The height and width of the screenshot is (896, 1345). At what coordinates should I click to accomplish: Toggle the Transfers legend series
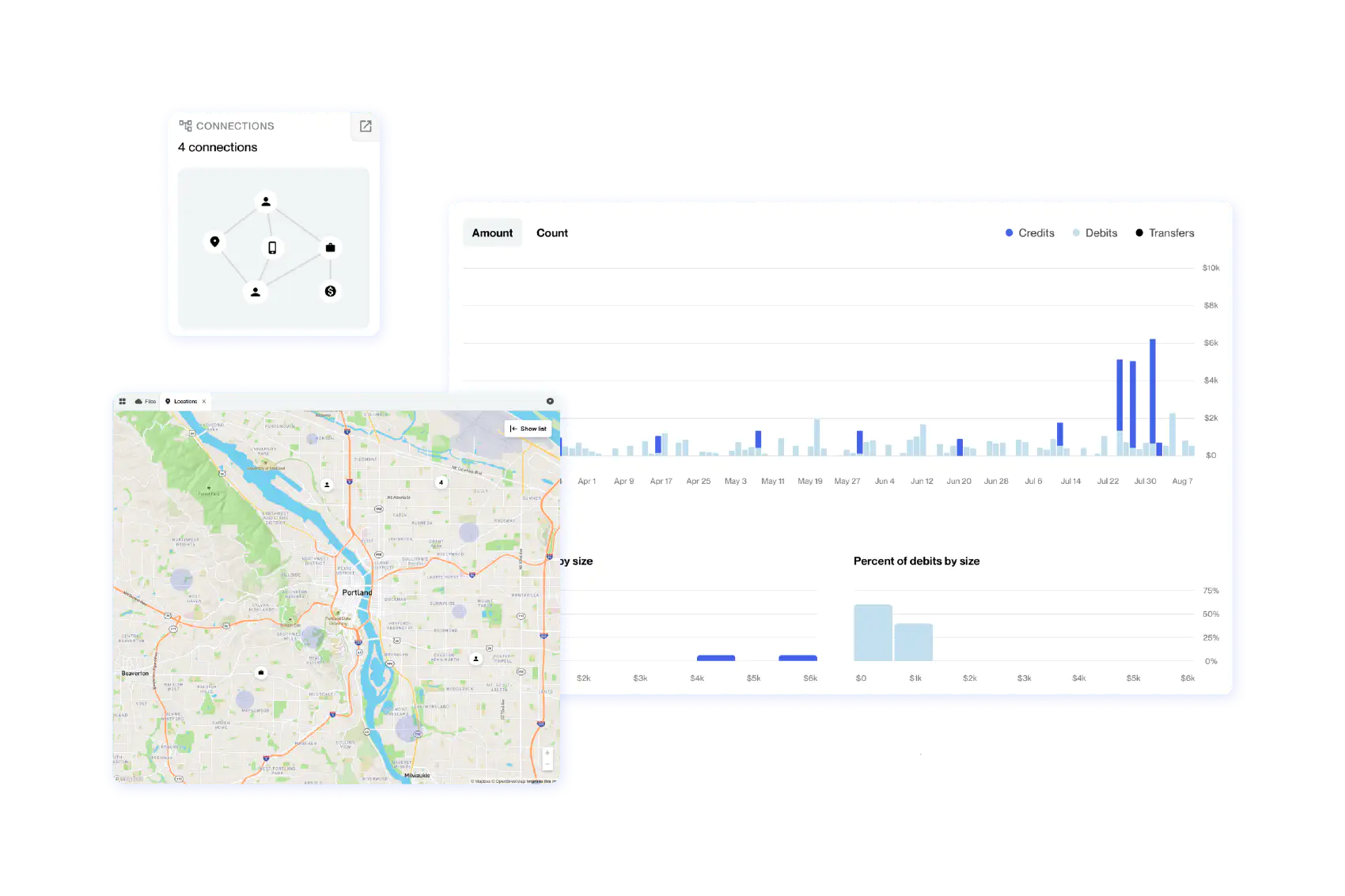[1165, 233]
